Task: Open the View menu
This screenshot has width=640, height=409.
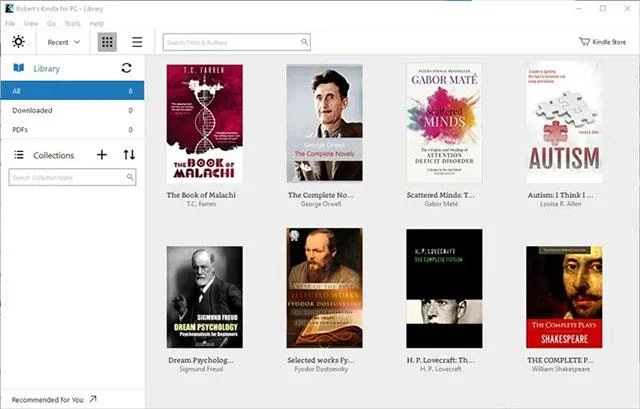Action: tap(31, 24)
